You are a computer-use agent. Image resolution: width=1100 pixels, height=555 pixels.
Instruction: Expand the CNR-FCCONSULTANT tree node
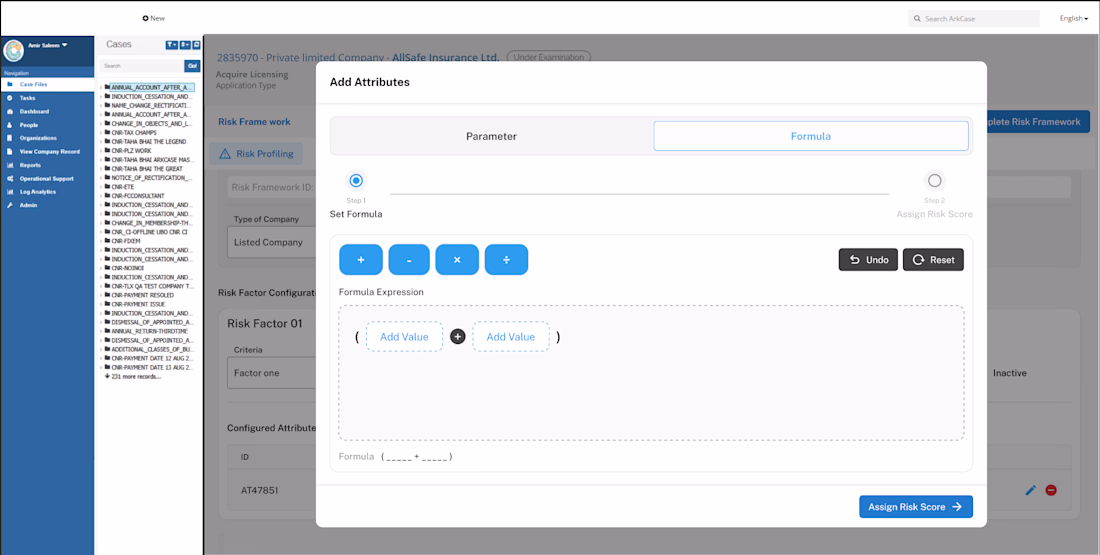tap(101, 196)
